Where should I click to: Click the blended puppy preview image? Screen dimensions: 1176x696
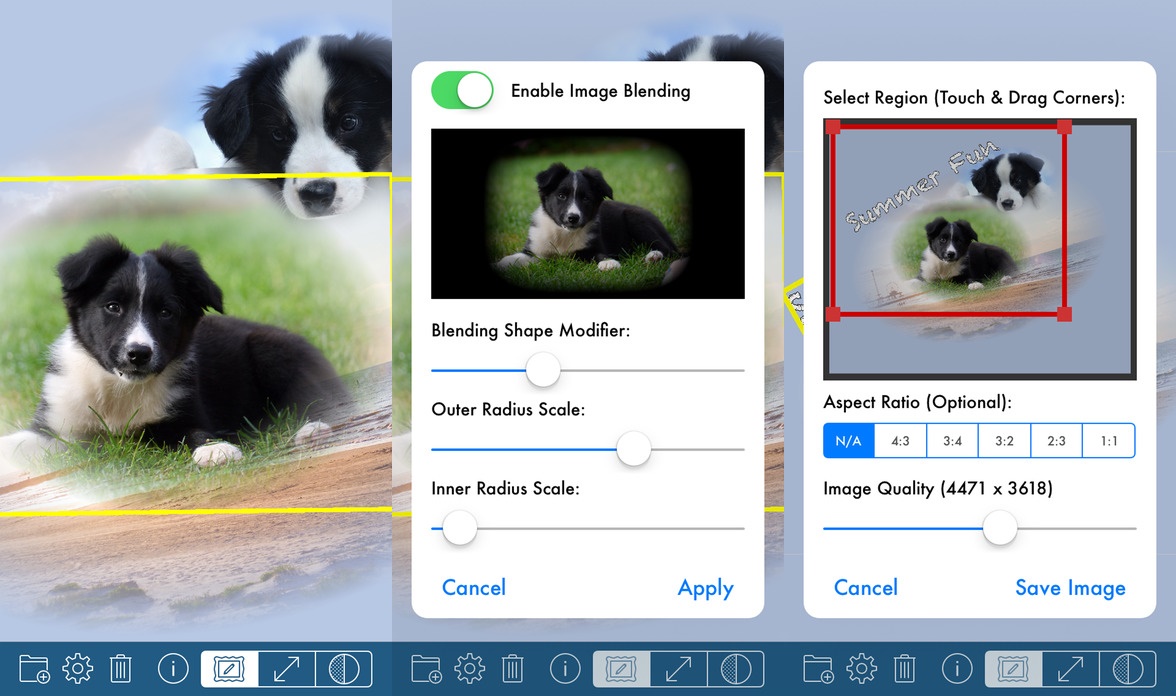pos(587,213)
